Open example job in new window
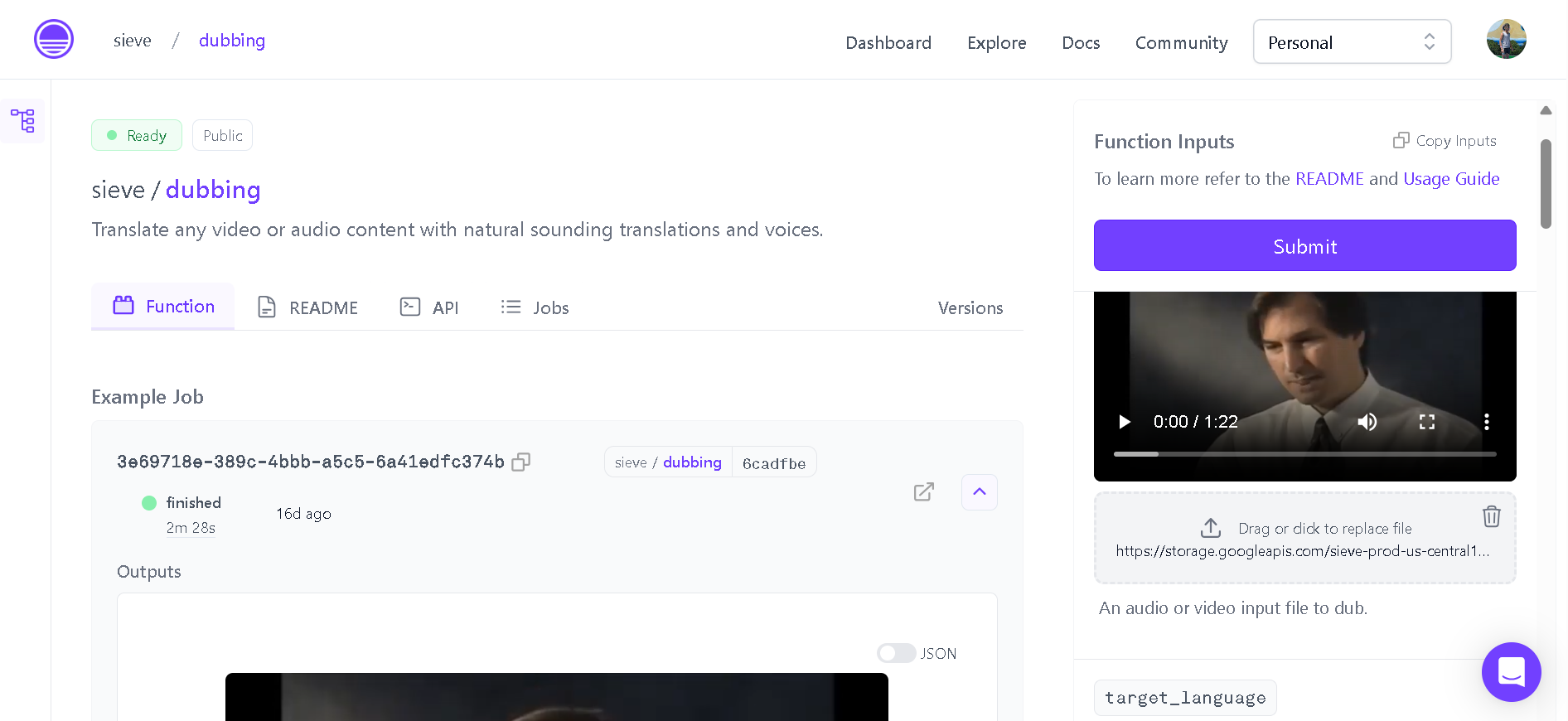Image resolution: width=1568 pixels, height=721 pixels. [x=923, y=492]
